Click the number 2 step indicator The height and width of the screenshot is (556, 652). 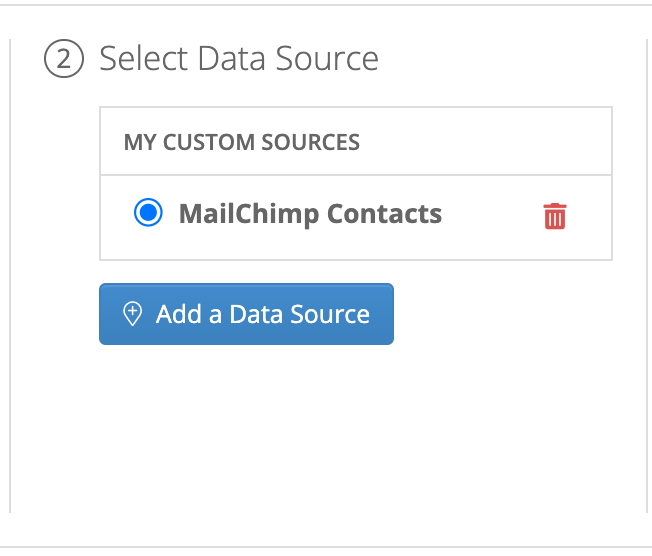click(64, 59)
